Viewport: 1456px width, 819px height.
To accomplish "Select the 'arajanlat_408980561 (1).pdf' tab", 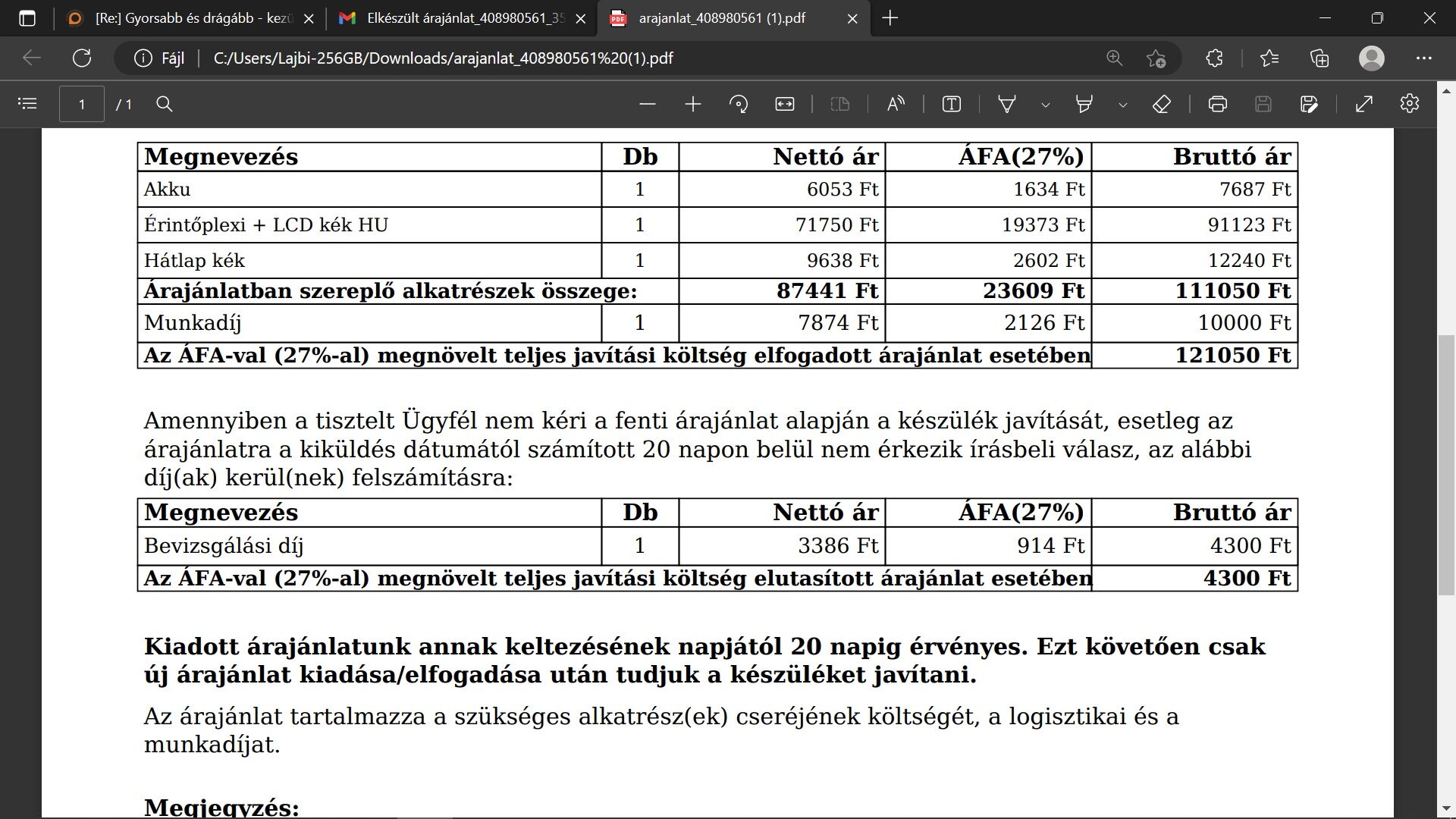I will [x=733, y=18].
